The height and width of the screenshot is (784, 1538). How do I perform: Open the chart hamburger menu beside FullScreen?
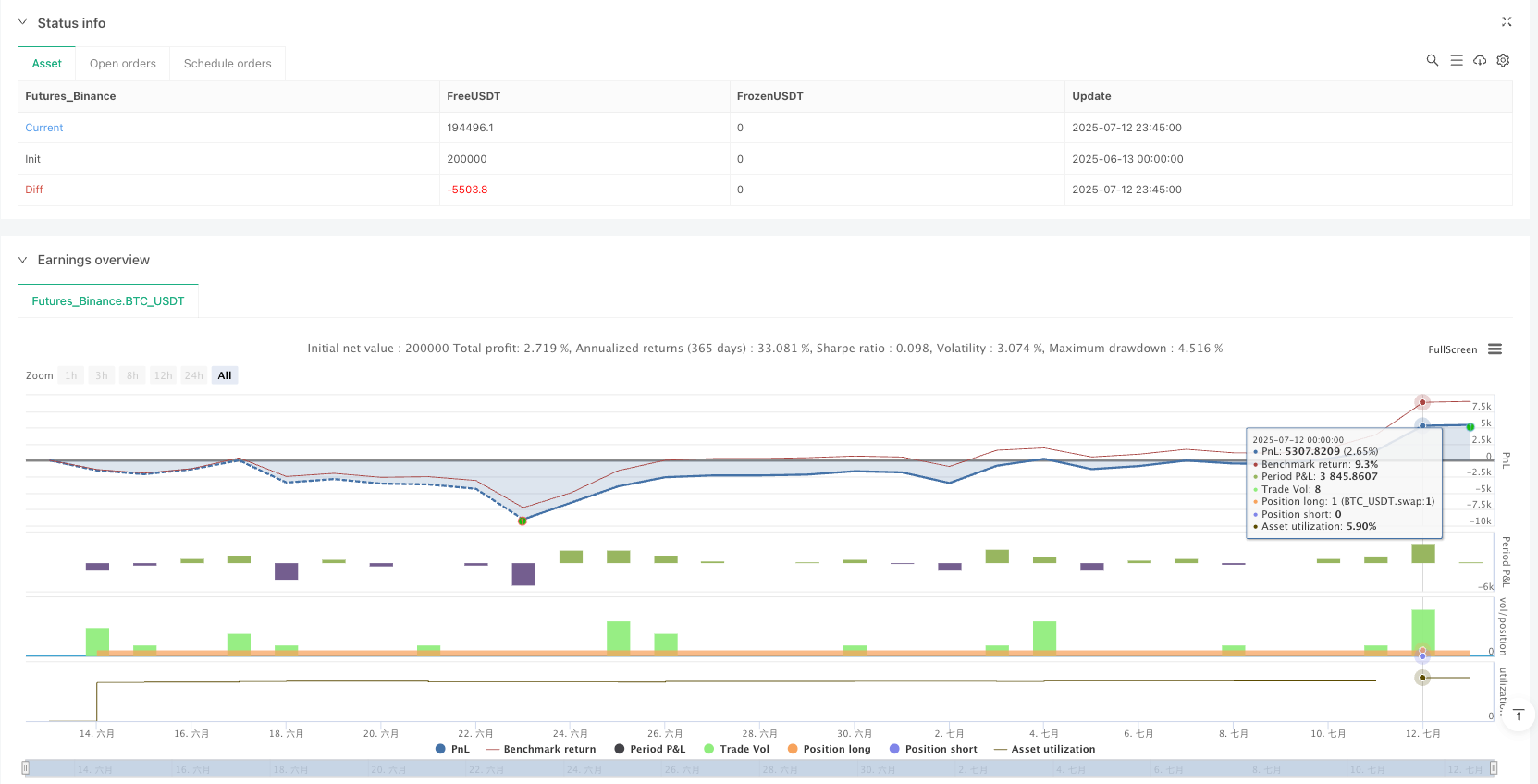click(1495, 349)
